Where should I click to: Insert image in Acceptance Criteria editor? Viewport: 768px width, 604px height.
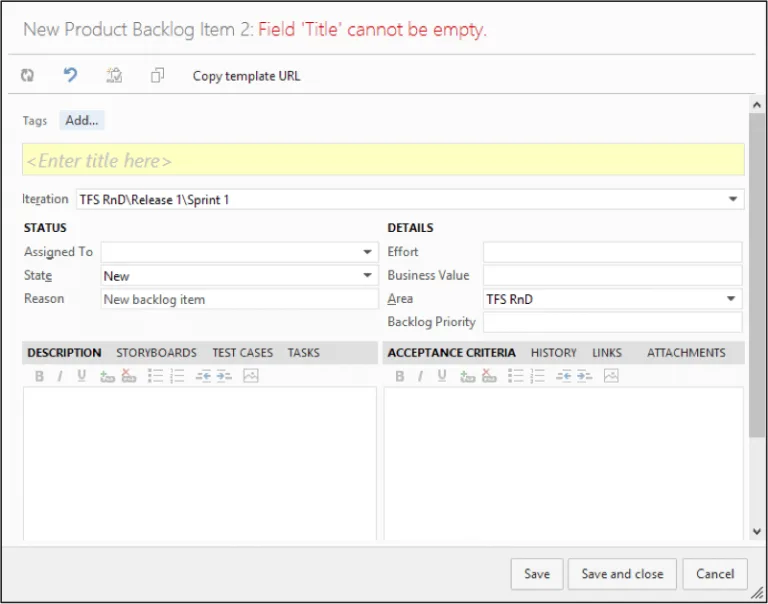pyautogui.click(x=611, y=376)
